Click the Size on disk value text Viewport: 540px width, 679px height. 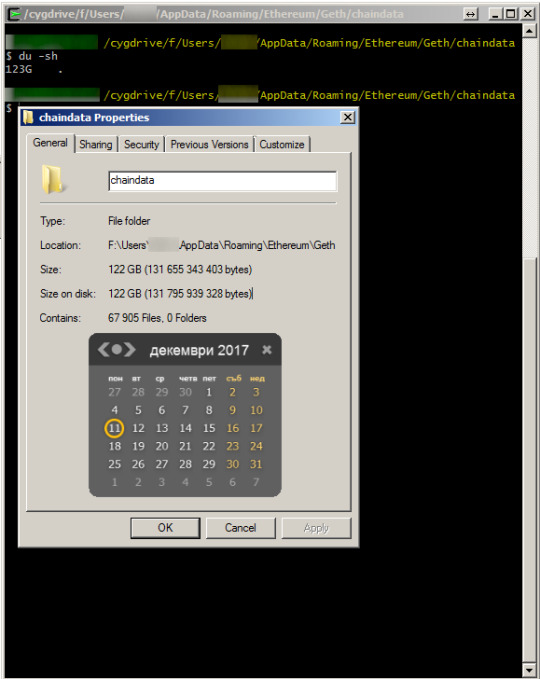point(180,294)
